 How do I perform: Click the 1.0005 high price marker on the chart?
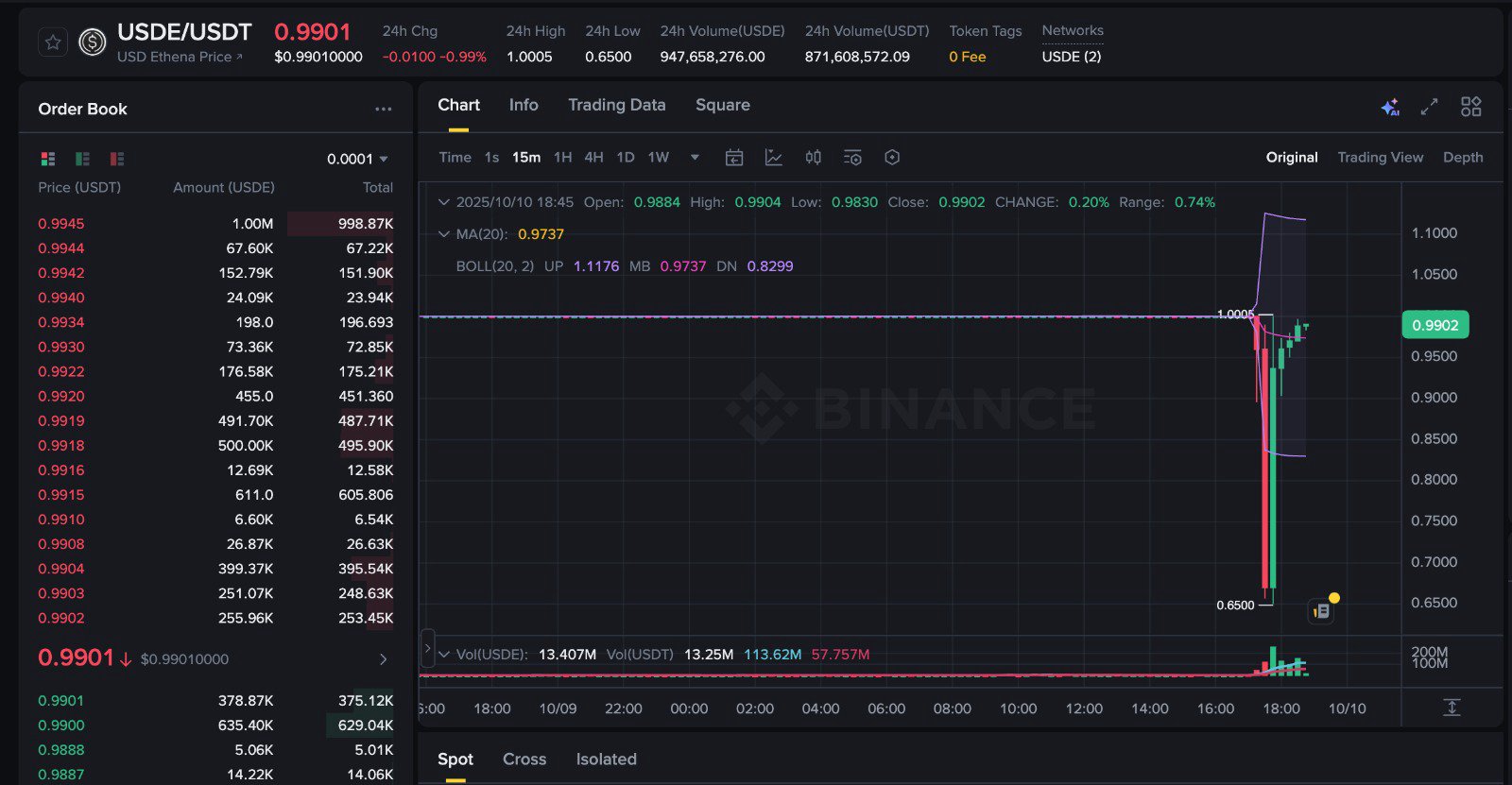pos(1235,315)
